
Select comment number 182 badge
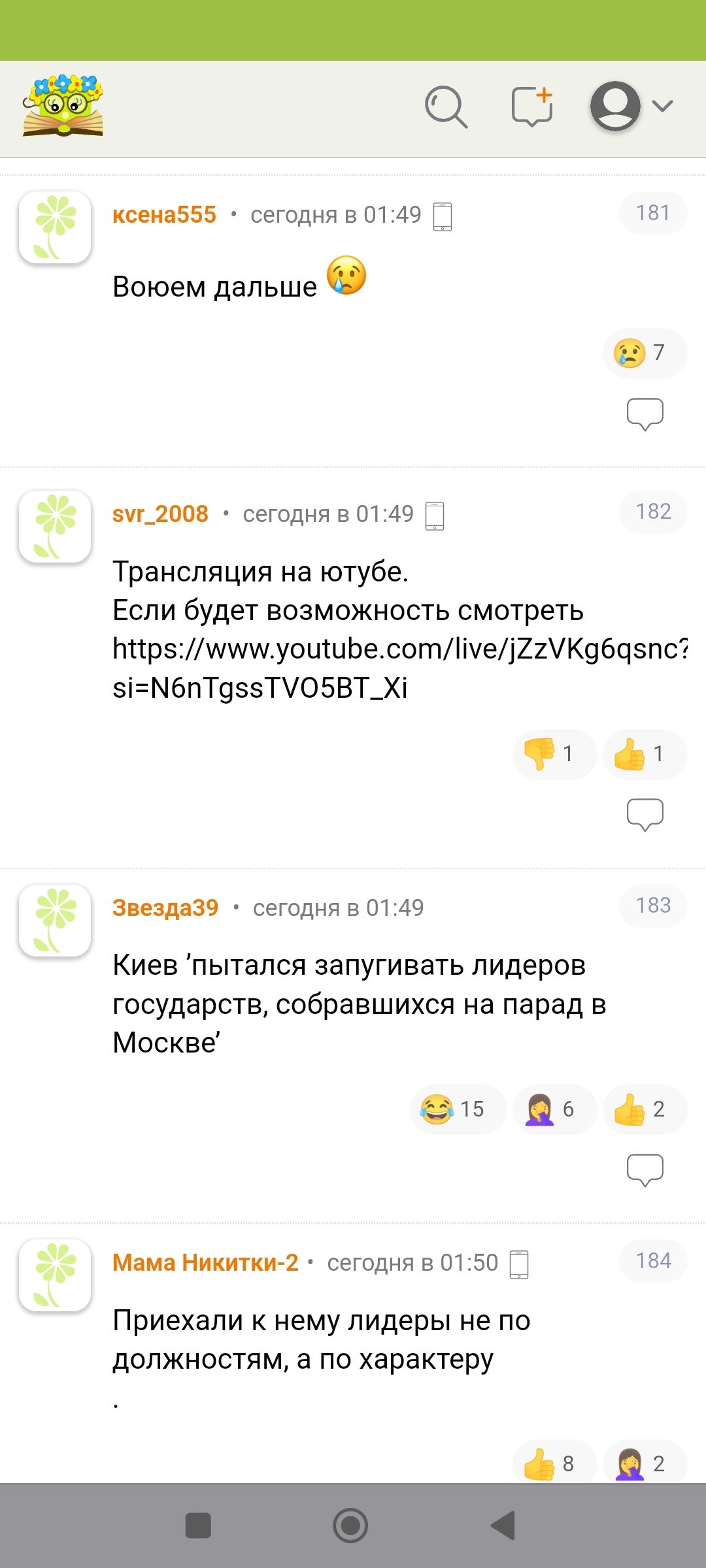(x=654, y=512)
